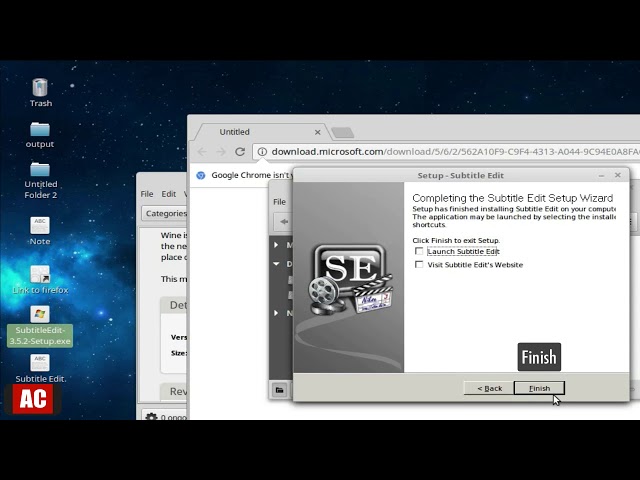The image size is (640, 480).
Task: Click folder icon in file manager status bar
Action: click(x=280, y=390)
